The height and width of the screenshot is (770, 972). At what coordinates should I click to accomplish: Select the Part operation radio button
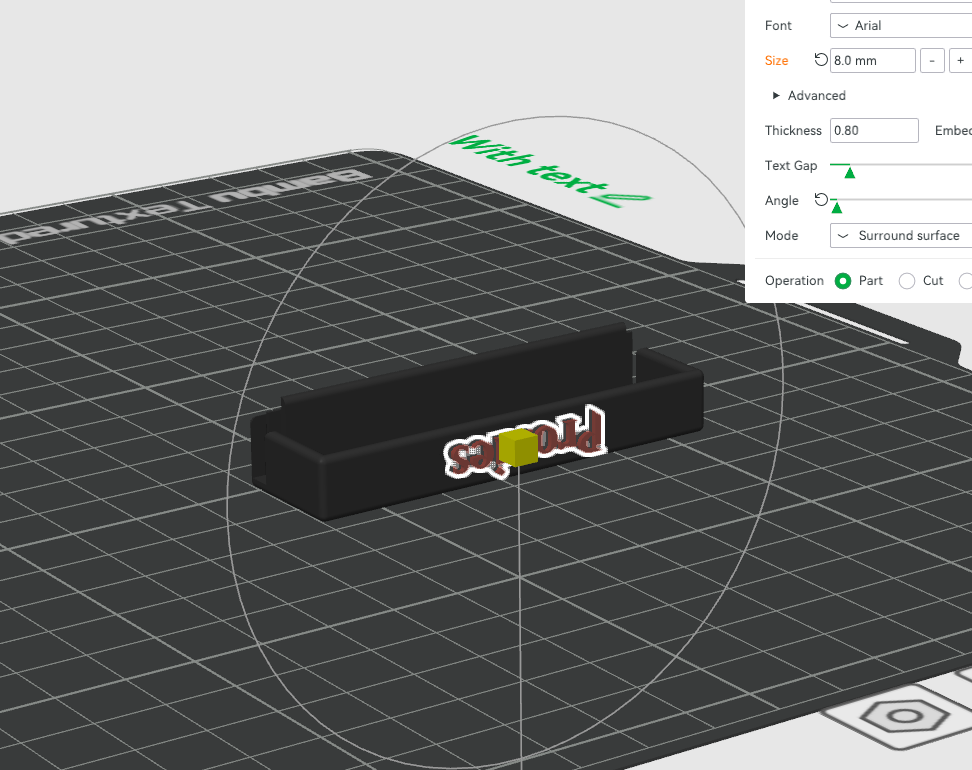point(842,281)
